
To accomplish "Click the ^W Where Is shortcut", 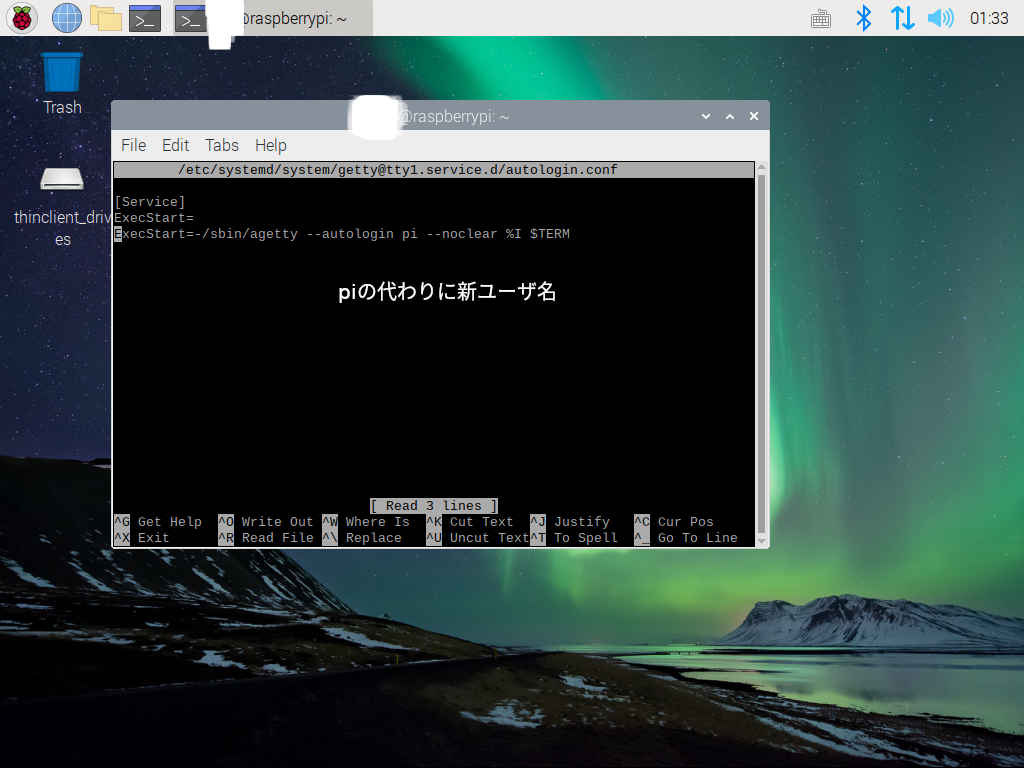I will 366,522.
